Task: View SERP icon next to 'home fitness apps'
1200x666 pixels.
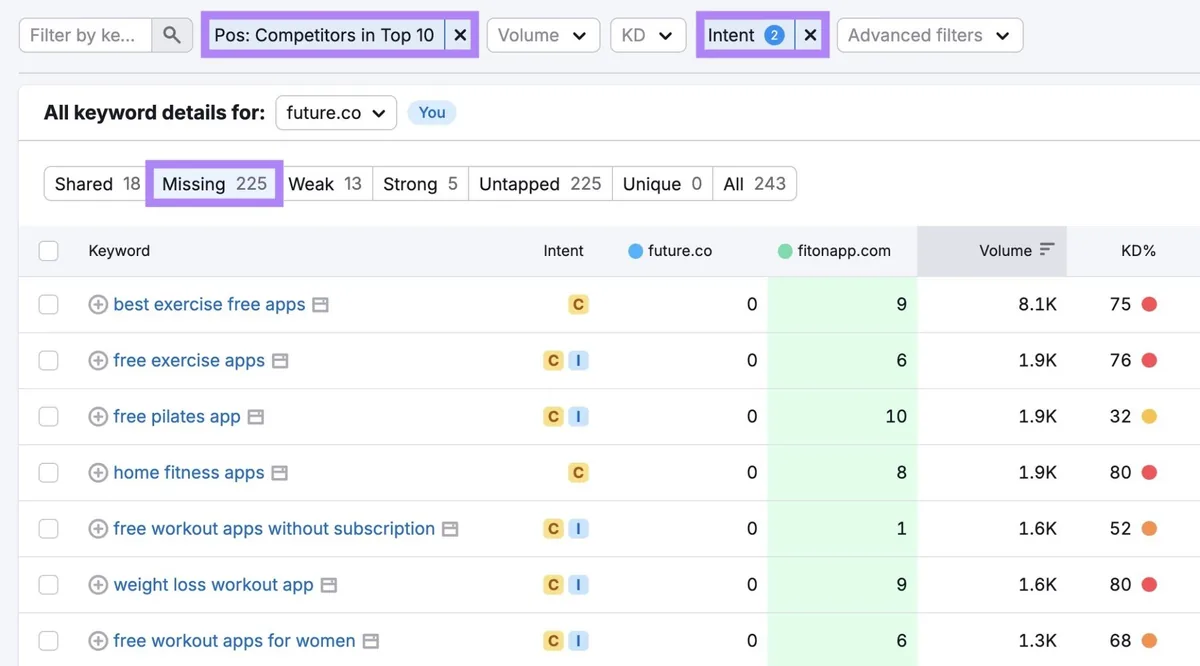Action: coord(280,473)
